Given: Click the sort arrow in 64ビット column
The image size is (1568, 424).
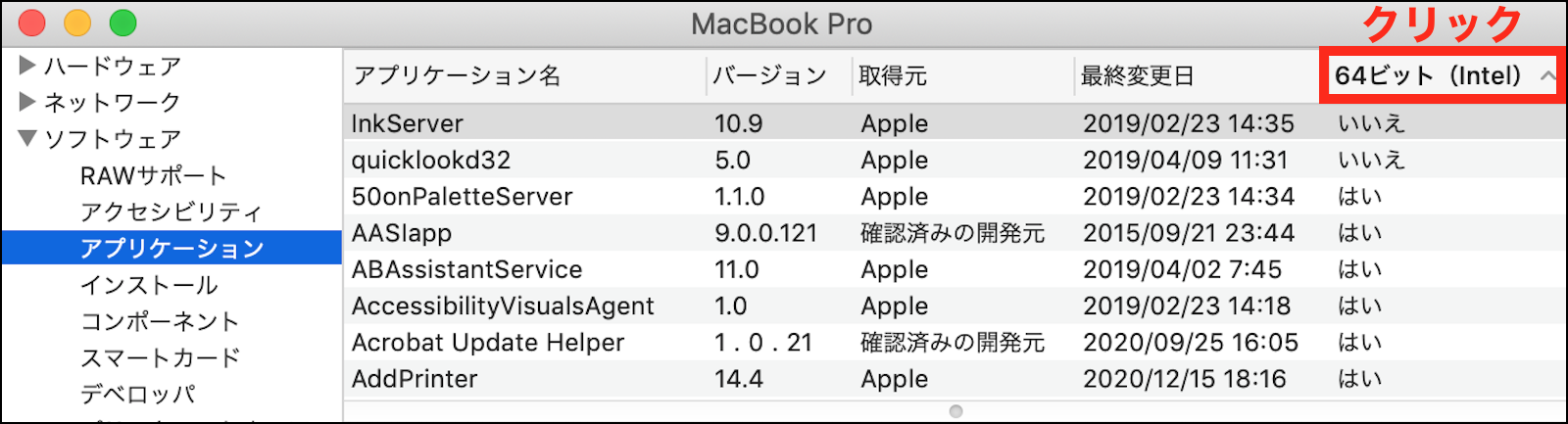Looking at the screenshot, I should (1547, 76).
